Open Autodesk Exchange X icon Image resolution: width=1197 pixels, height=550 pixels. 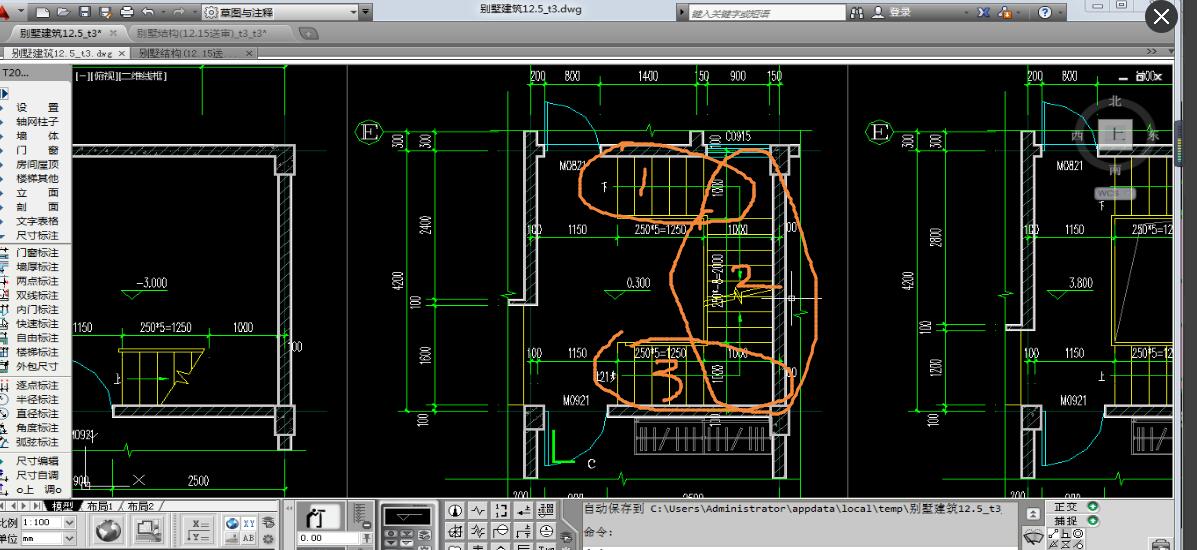click(984, 12)
